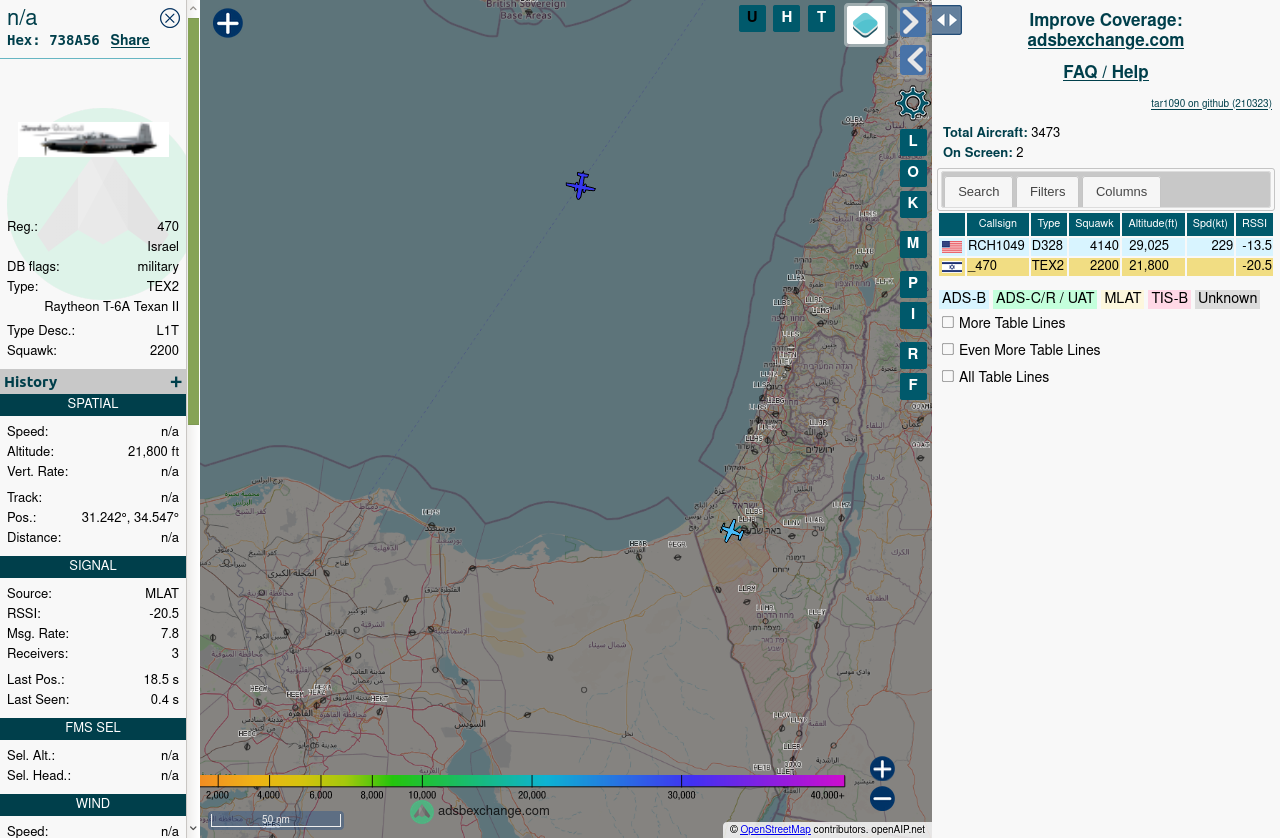Toggle the T map button
The height and width of the screenshot is (838, 1280).
[821, 18]
